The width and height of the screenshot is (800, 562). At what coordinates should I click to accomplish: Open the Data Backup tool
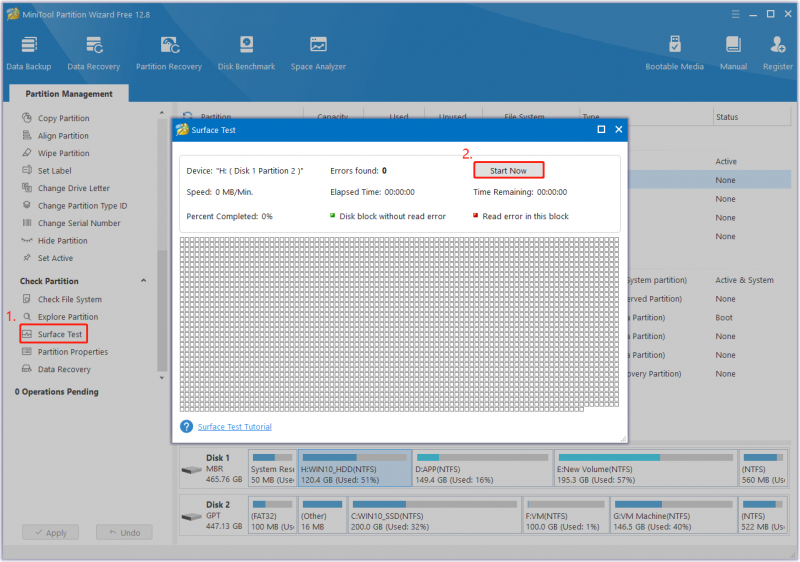[29, 53]
